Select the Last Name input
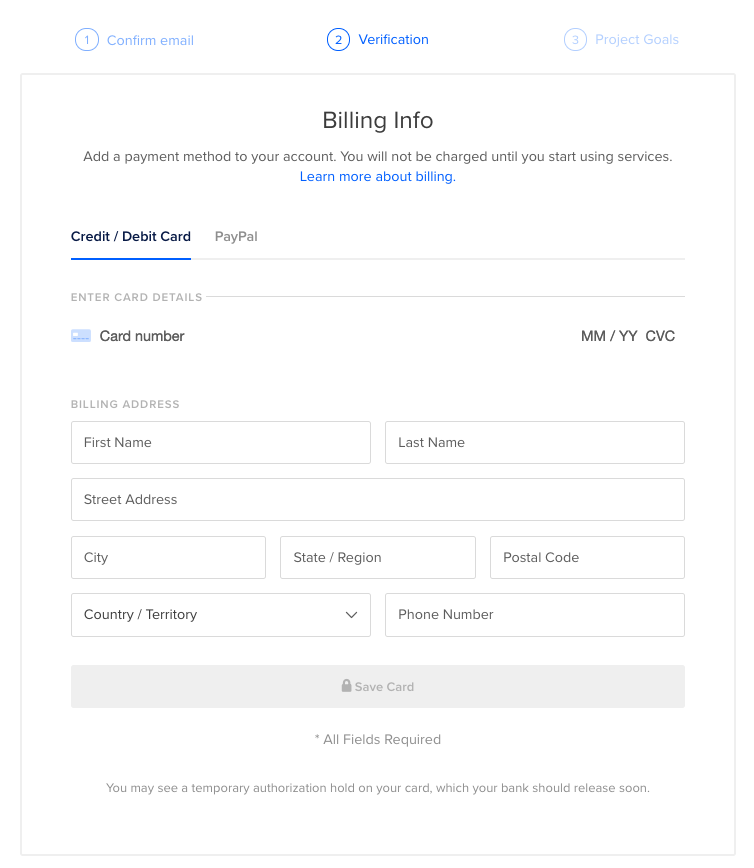Image resolution: width=754 pixels, height=868 pixels. click(534, 442)
